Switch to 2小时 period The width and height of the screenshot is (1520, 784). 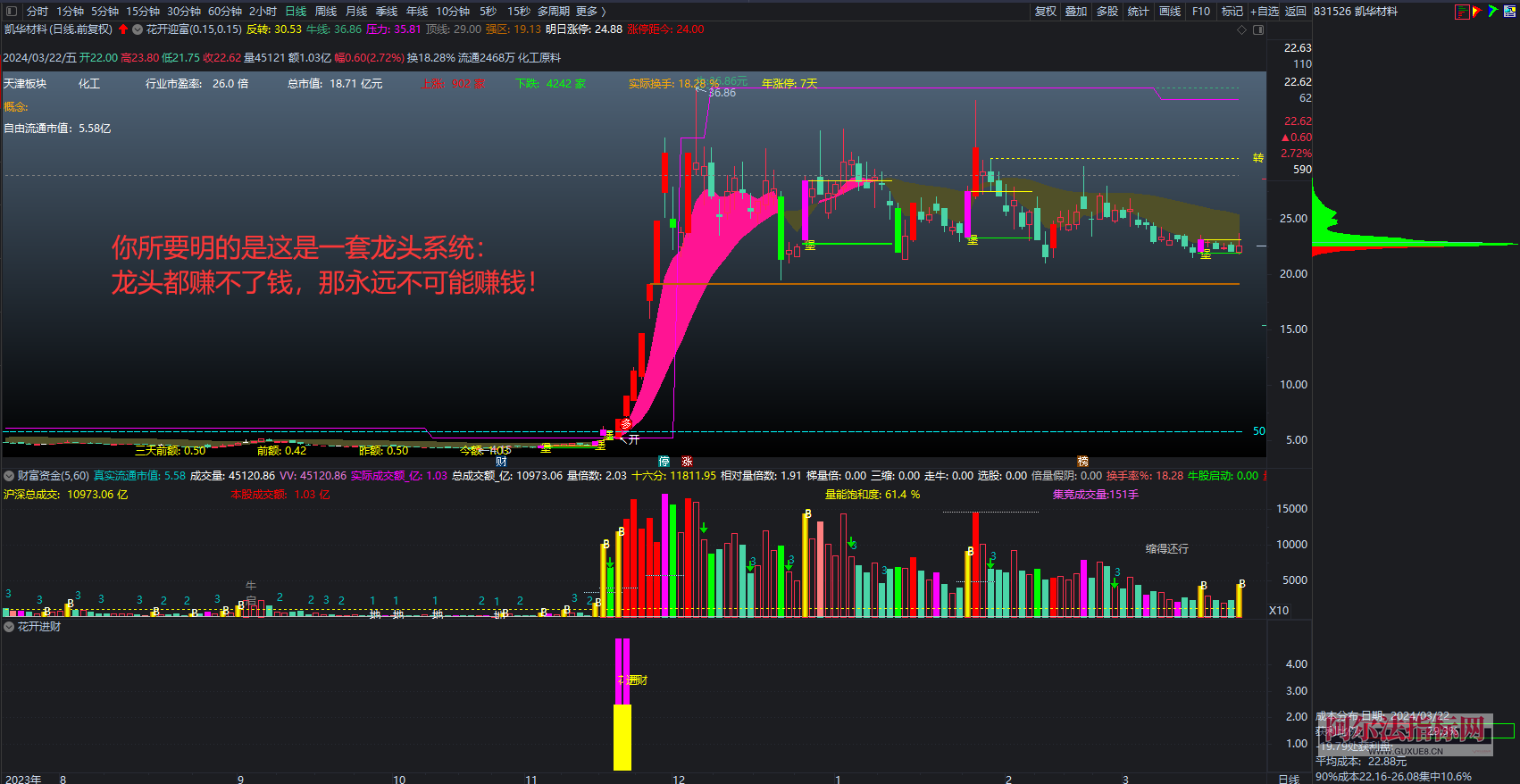point(263,11)
